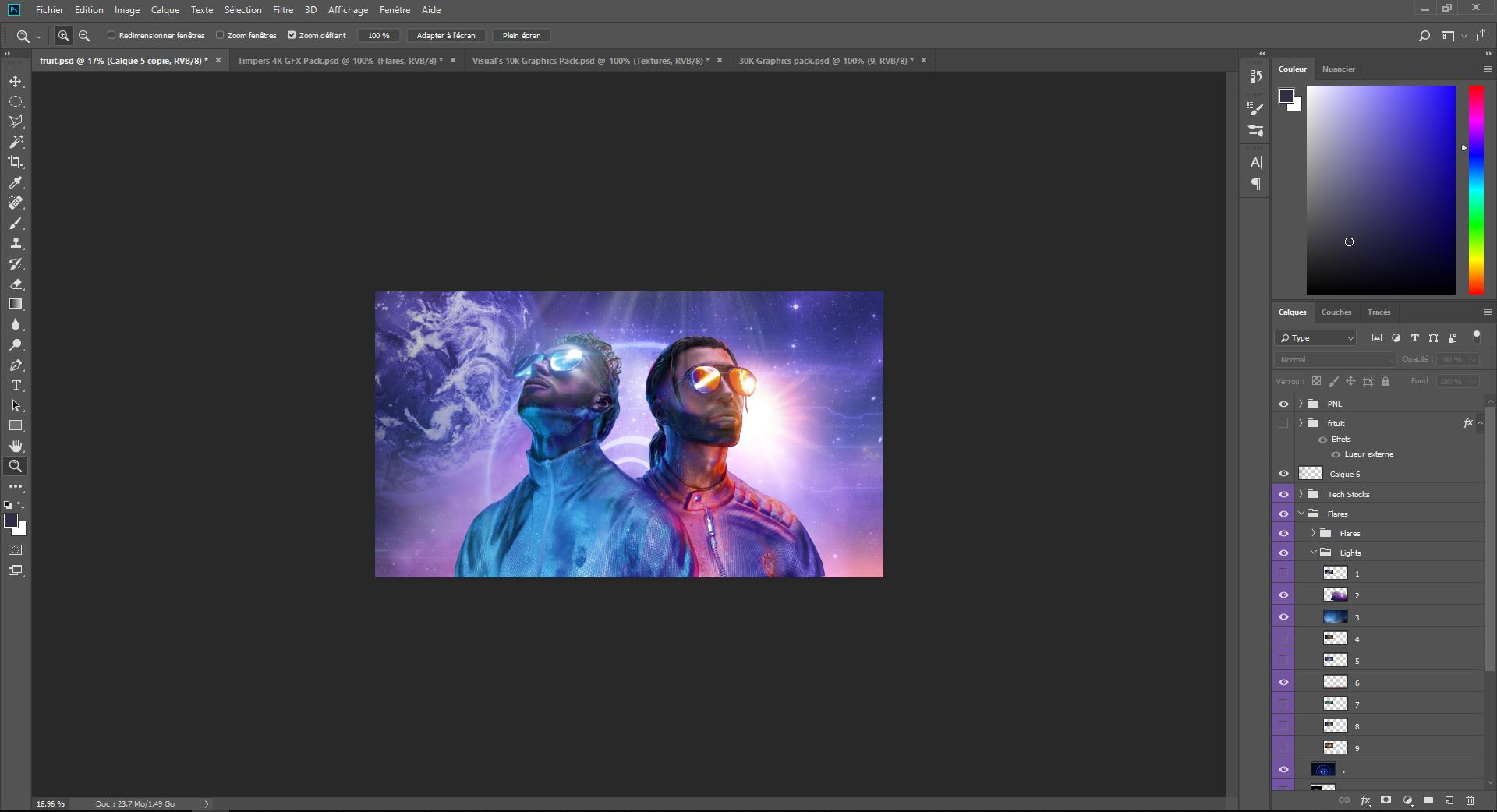Select the Eyedropper tool
The image size is (1497, 812).
point(16,182)
